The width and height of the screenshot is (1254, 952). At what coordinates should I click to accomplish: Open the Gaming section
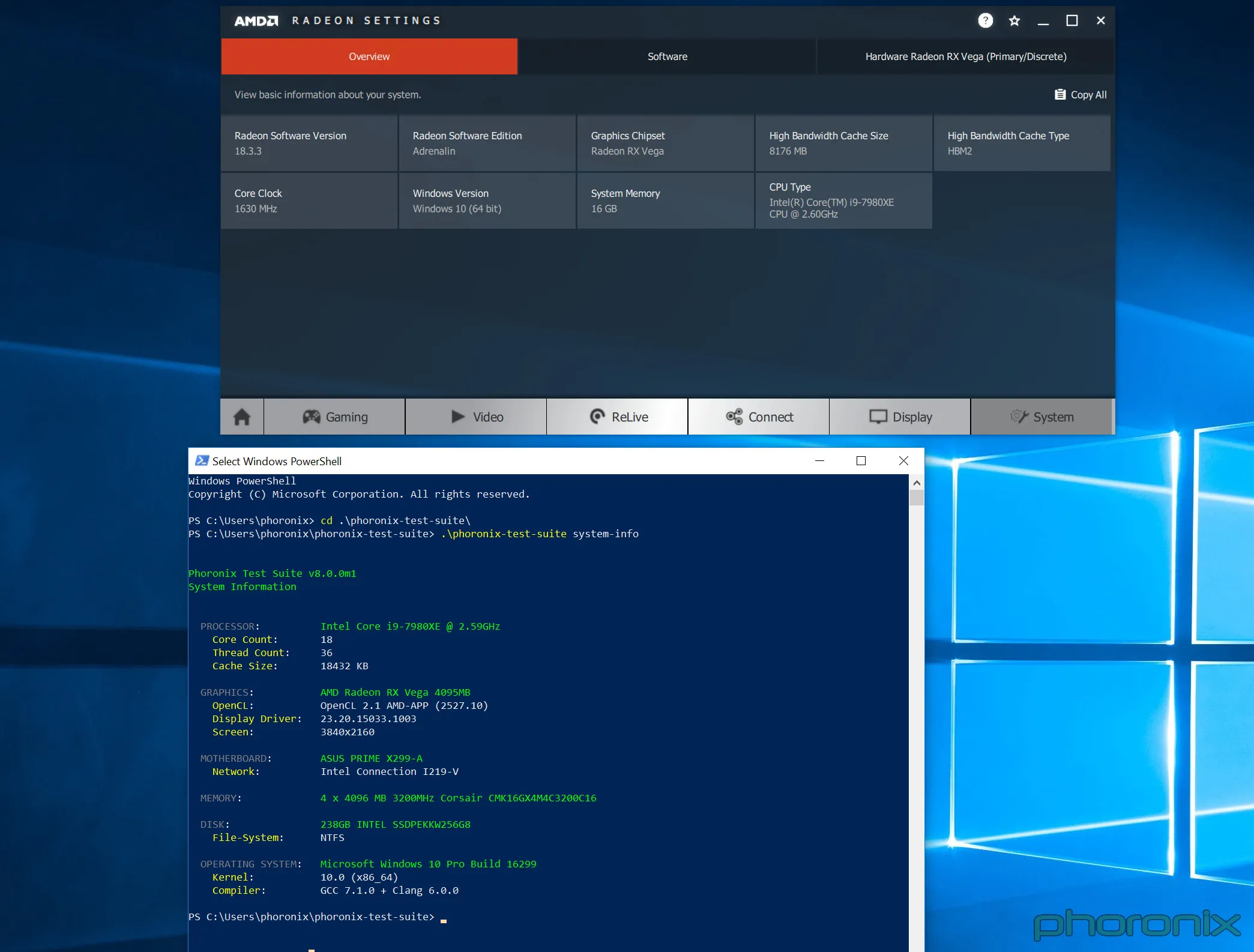coord(334,417)
